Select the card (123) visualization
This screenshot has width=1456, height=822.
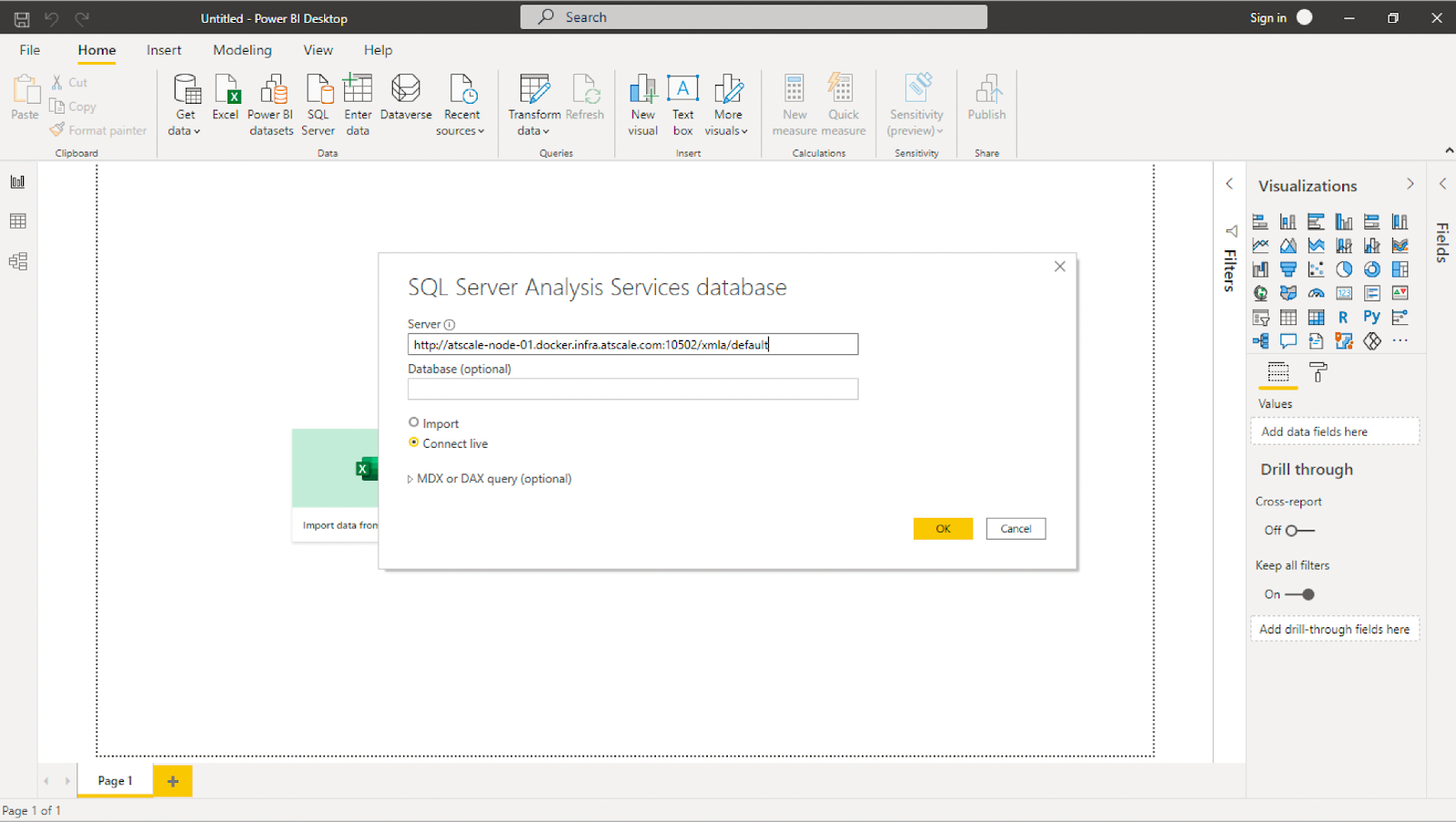coord(1344,293)
